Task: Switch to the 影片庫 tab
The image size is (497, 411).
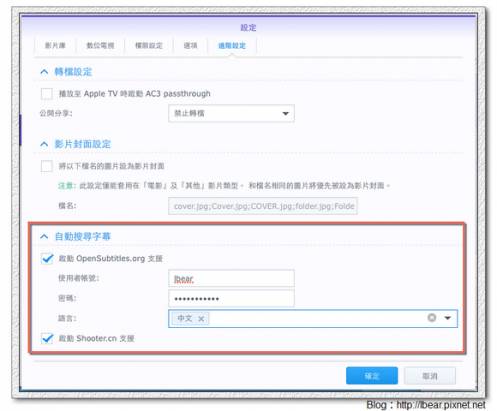Action: 55,45
